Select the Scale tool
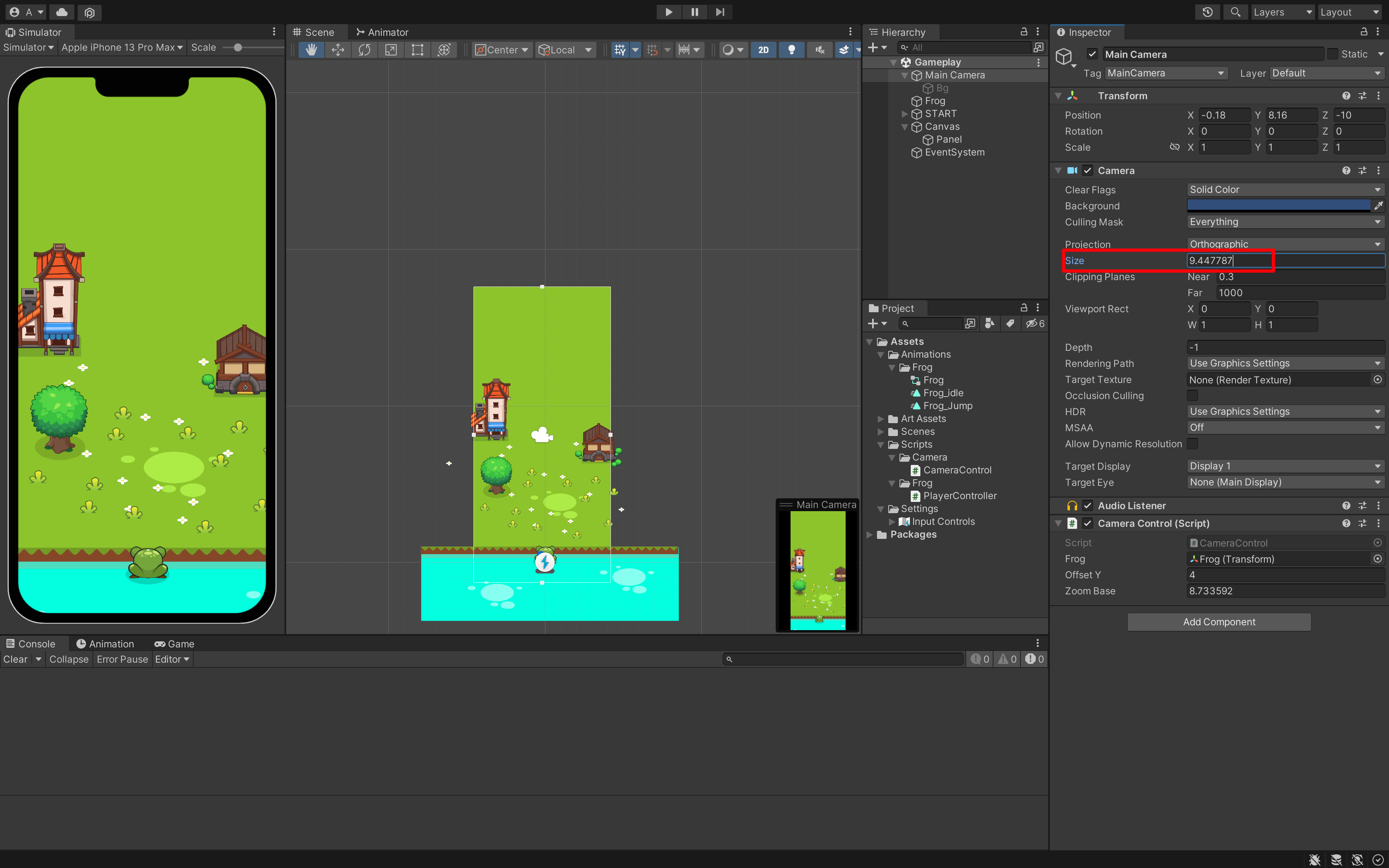The width and height of the screenshot is (1389, 868). click(x=391, y=50)
